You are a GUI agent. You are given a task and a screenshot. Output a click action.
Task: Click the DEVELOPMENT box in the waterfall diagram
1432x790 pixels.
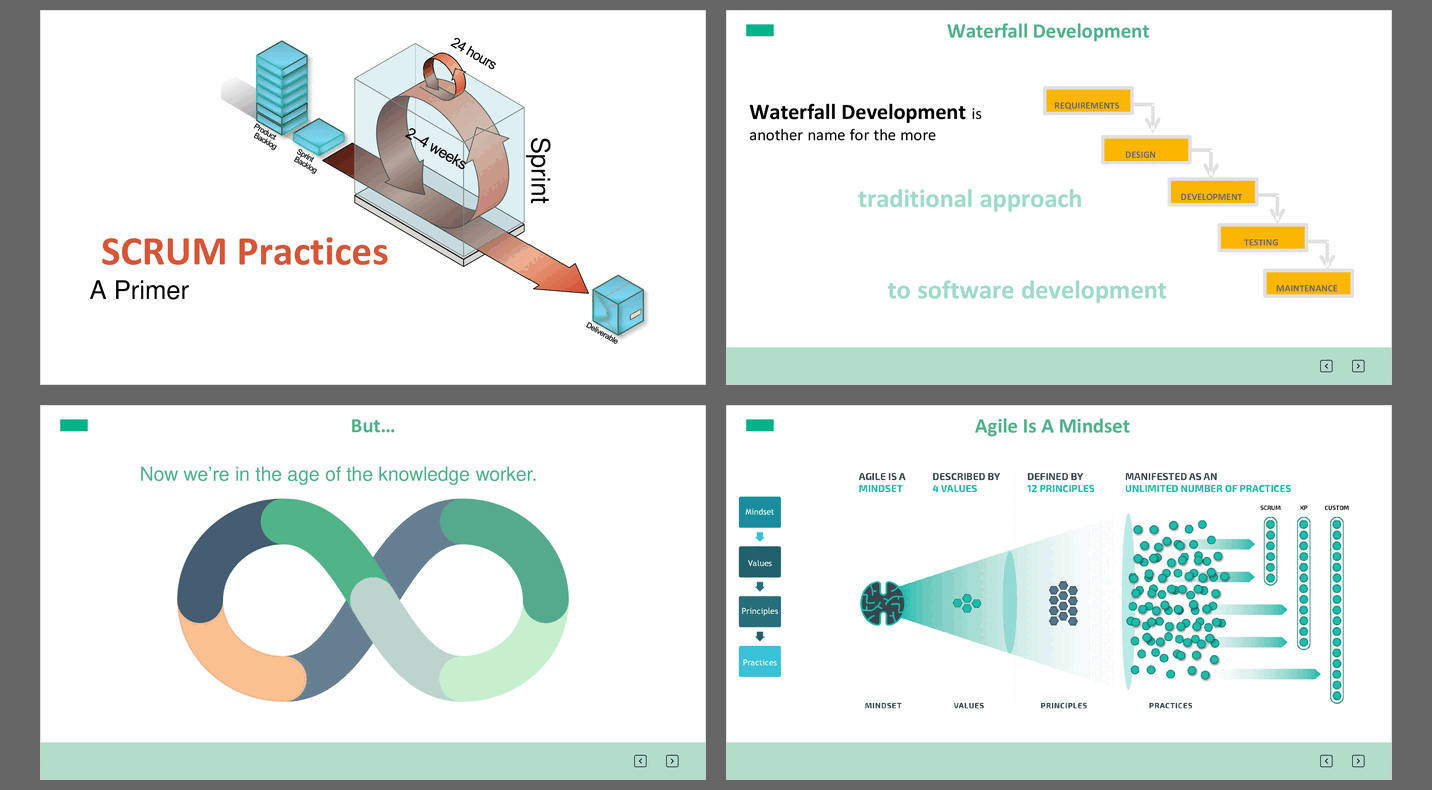point(1212,192)
